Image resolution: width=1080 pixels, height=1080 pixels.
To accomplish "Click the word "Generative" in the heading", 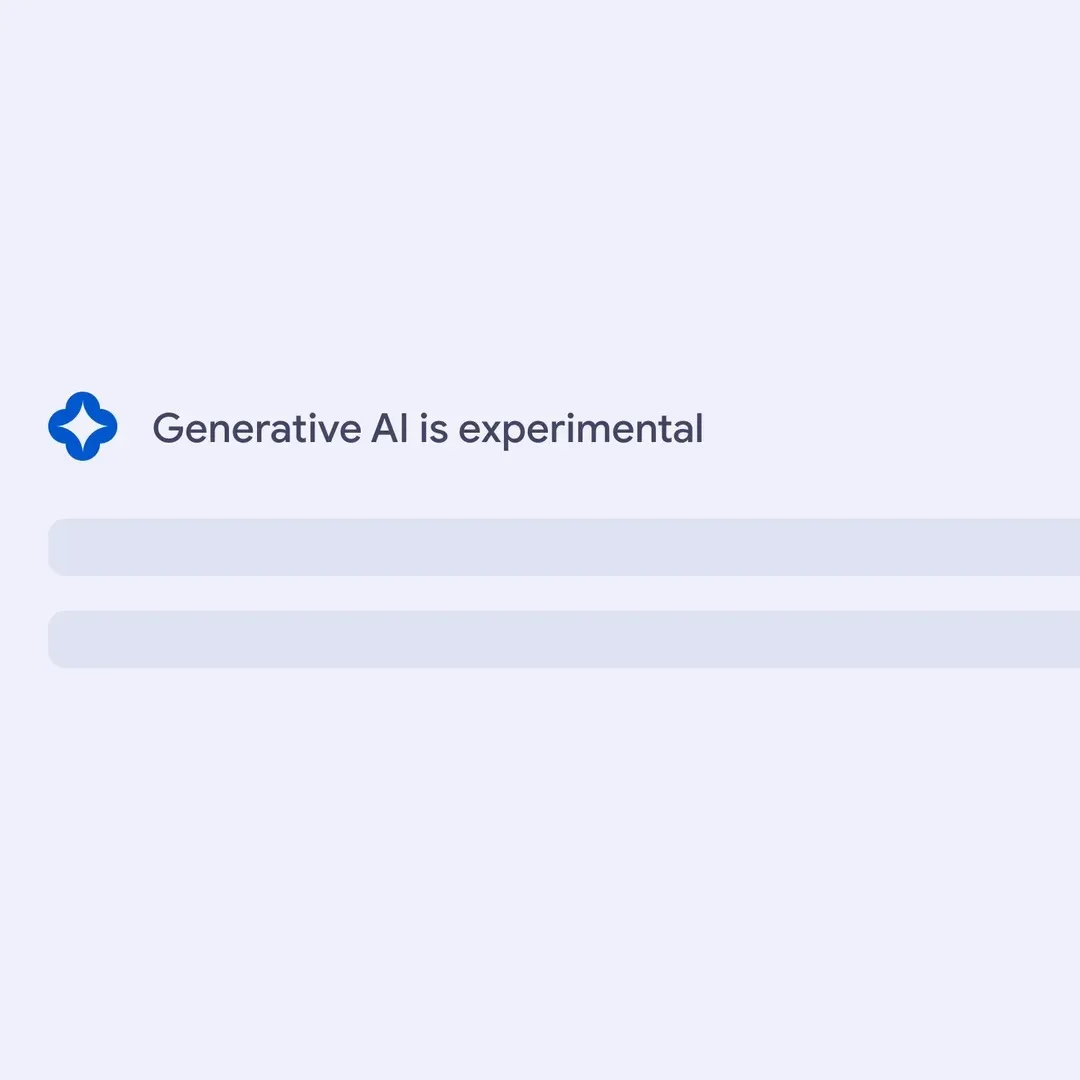I will pos(256,429).
